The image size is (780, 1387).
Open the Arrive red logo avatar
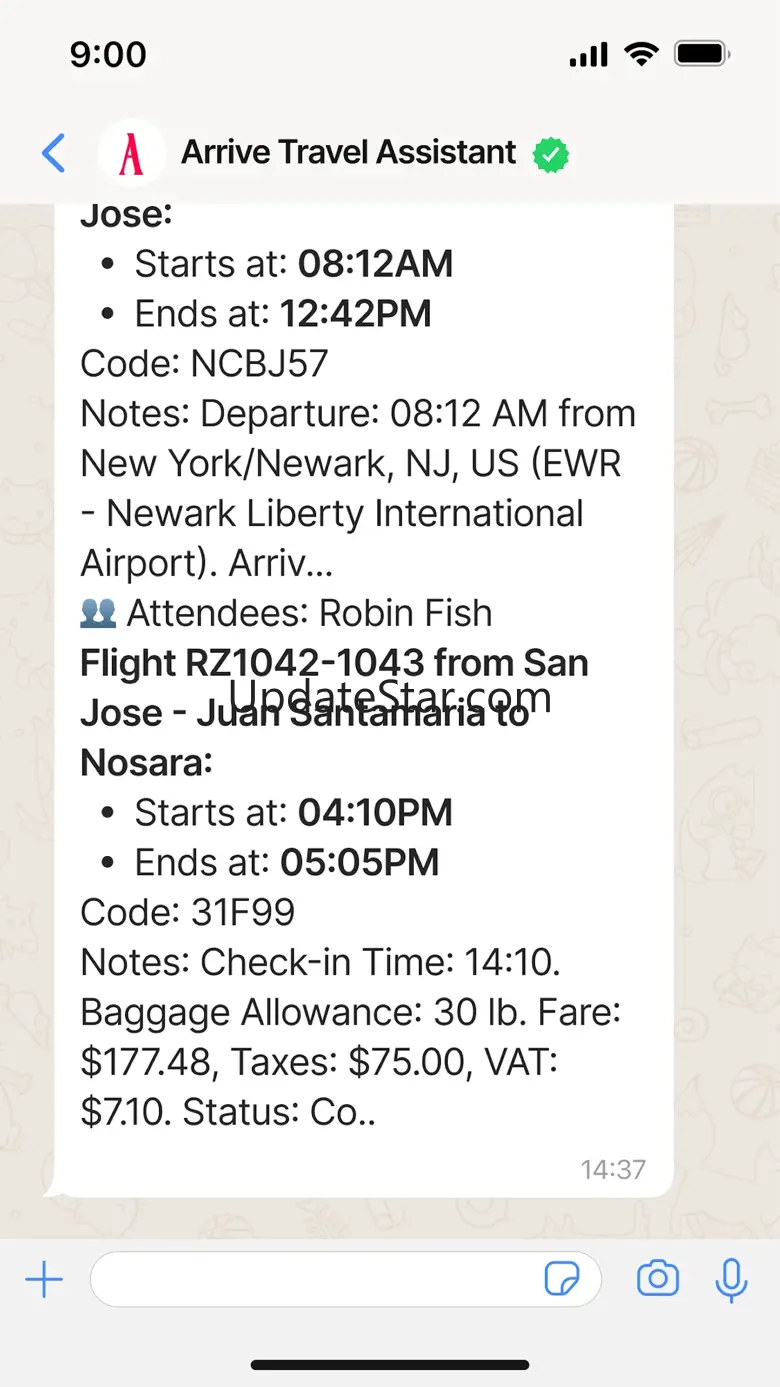coord(131,154)
